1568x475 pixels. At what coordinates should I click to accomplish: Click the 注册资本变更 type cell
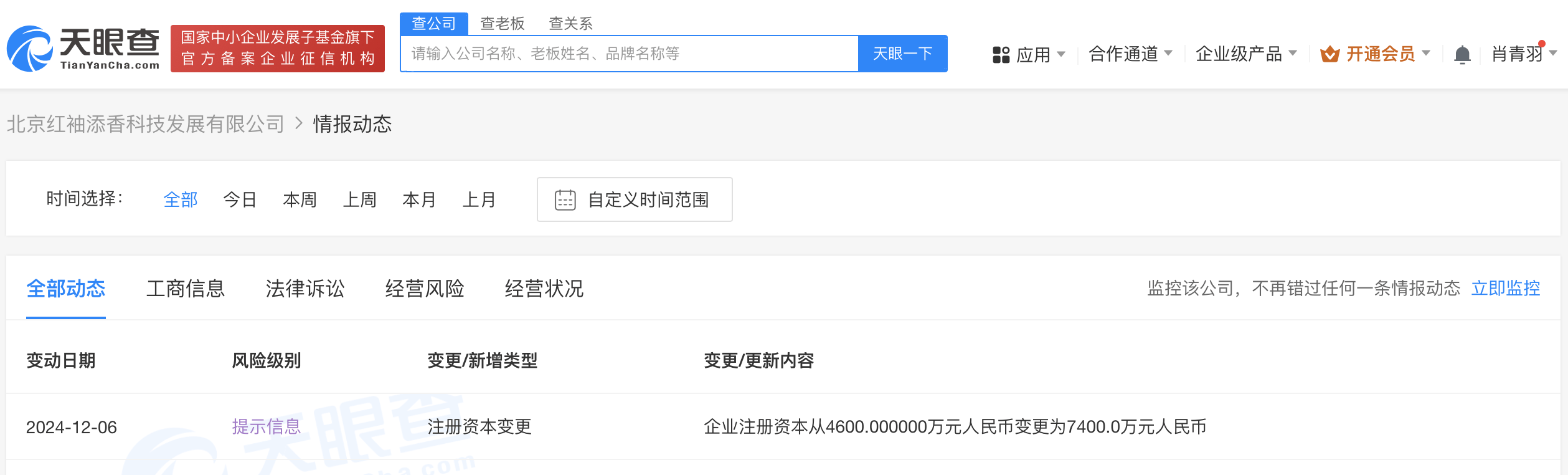(x=479, y=427)
